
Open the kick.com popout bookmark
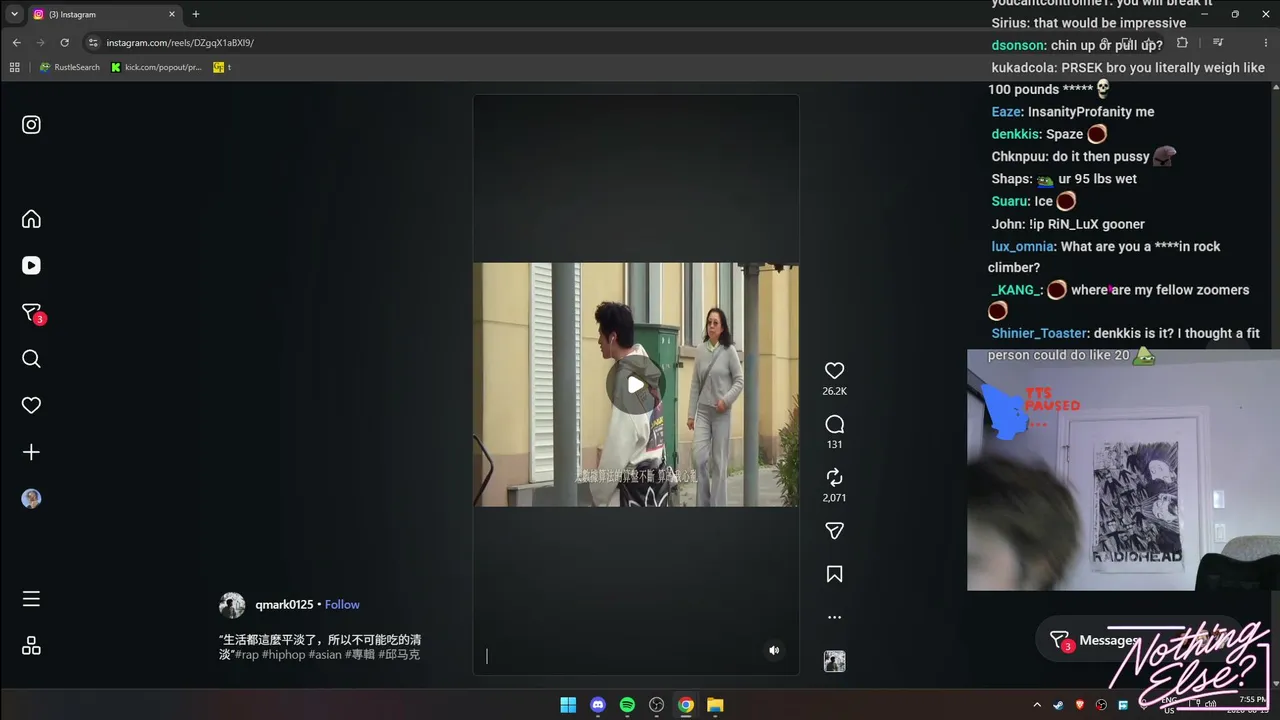(156, 67)
